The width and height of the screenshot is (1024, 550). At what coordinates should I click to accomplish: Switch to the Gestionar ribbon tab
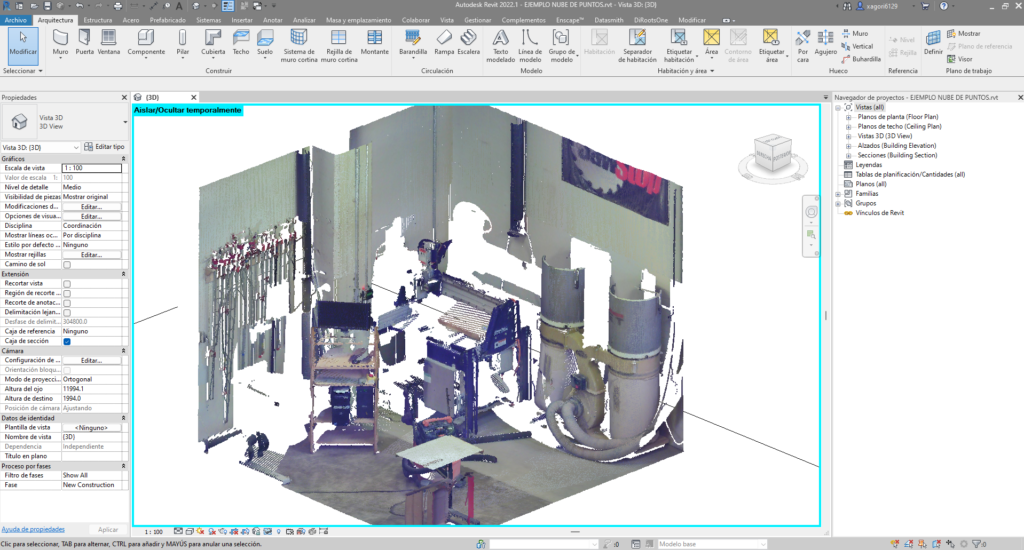point(478,20)
